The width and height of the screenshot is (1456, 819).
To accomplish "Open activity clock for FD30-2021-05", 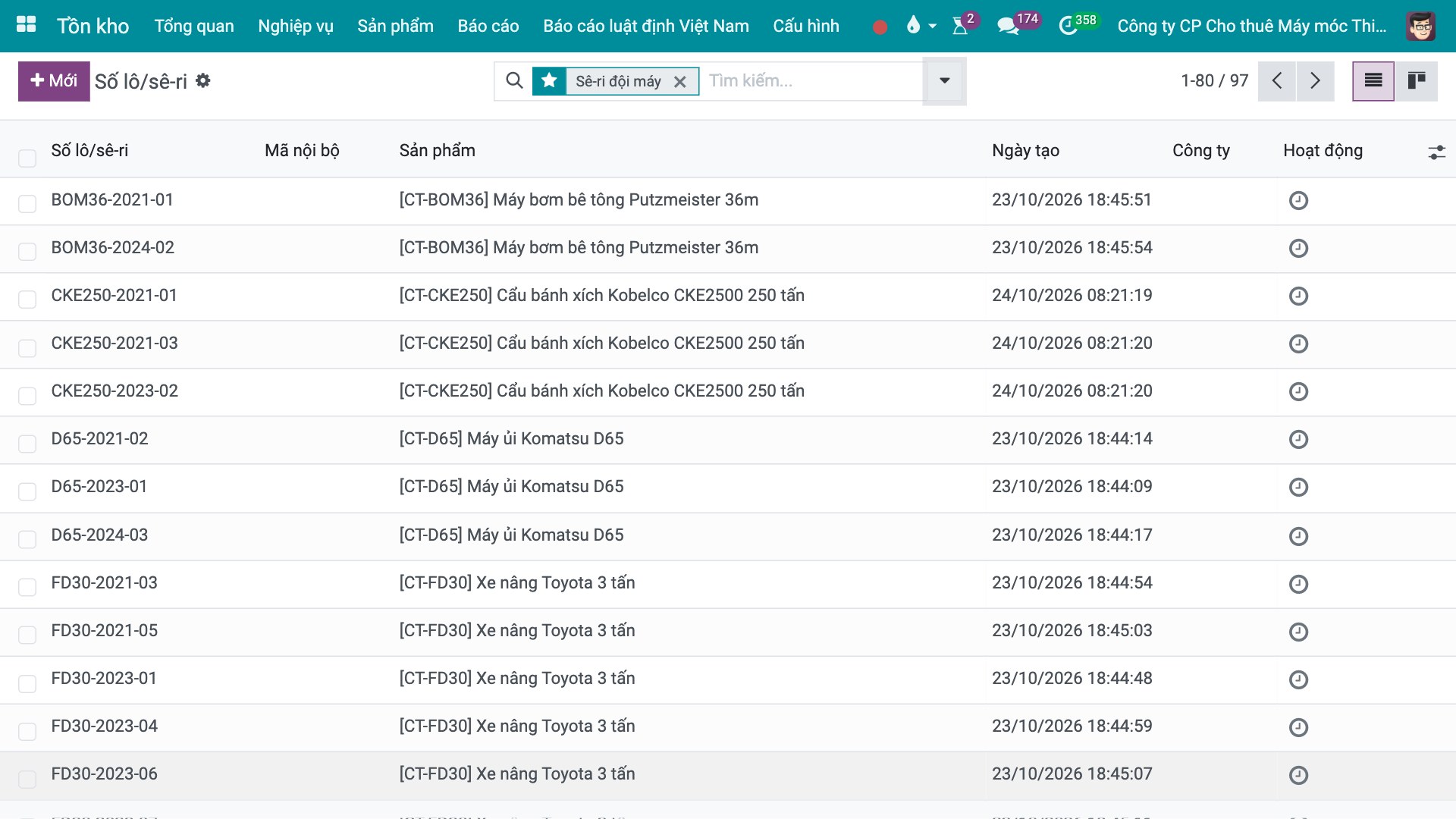I will 1298,632.
